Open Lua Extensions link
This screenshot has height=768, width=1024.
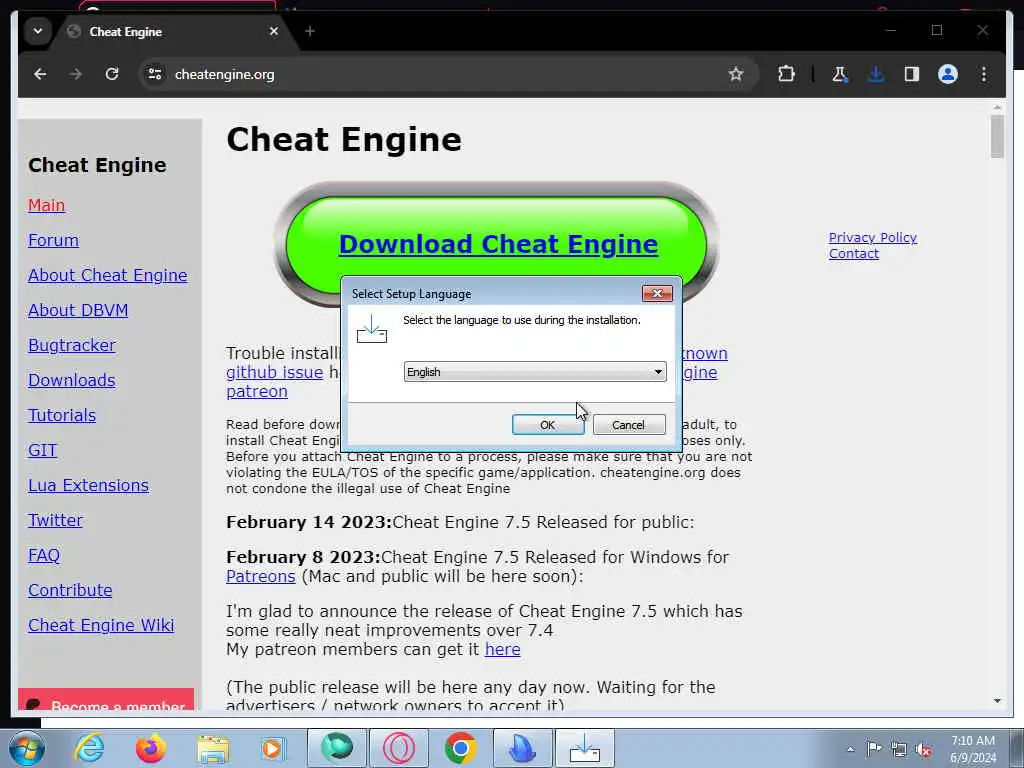pos(88,485)
